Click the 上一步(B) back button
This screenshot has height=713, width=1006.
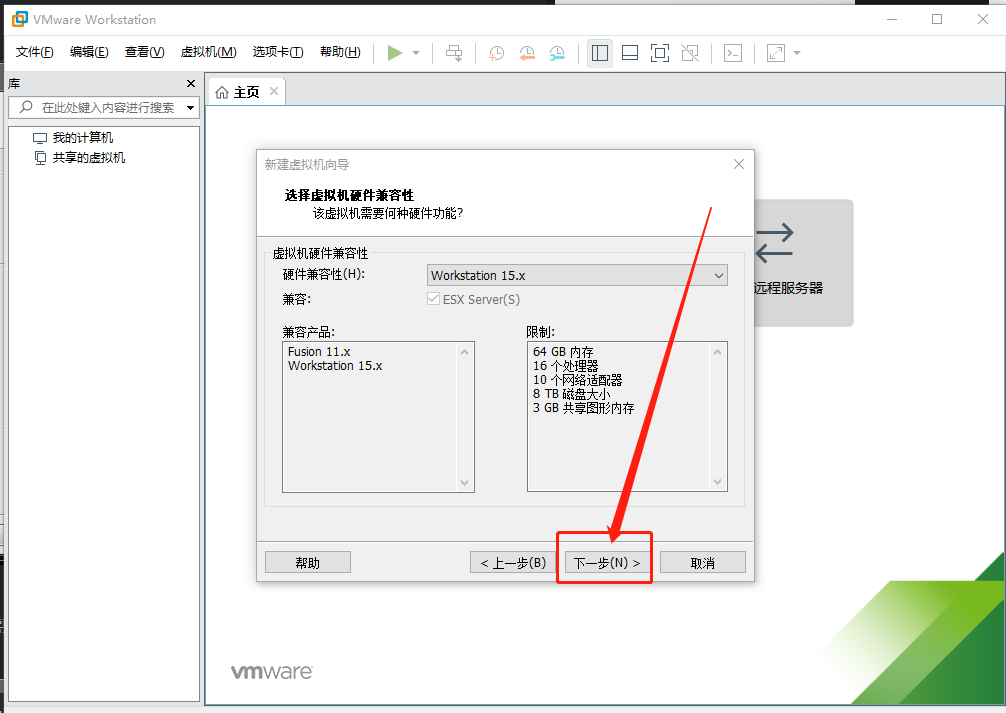click(513, 562)
